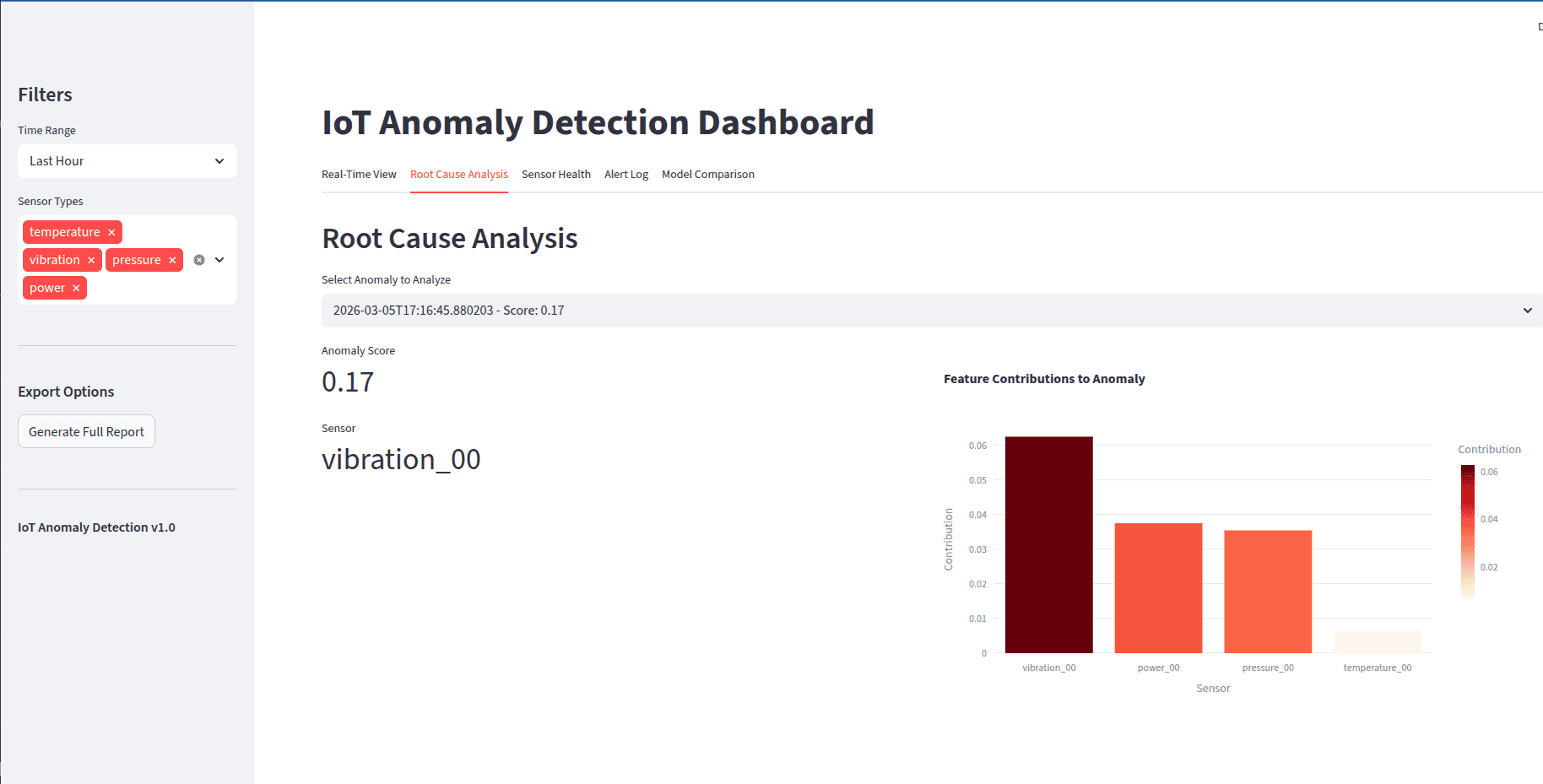Expand the Sensor Types dropdown chevron
Viewport: 1543px width, 784px height.
(219, 260)
